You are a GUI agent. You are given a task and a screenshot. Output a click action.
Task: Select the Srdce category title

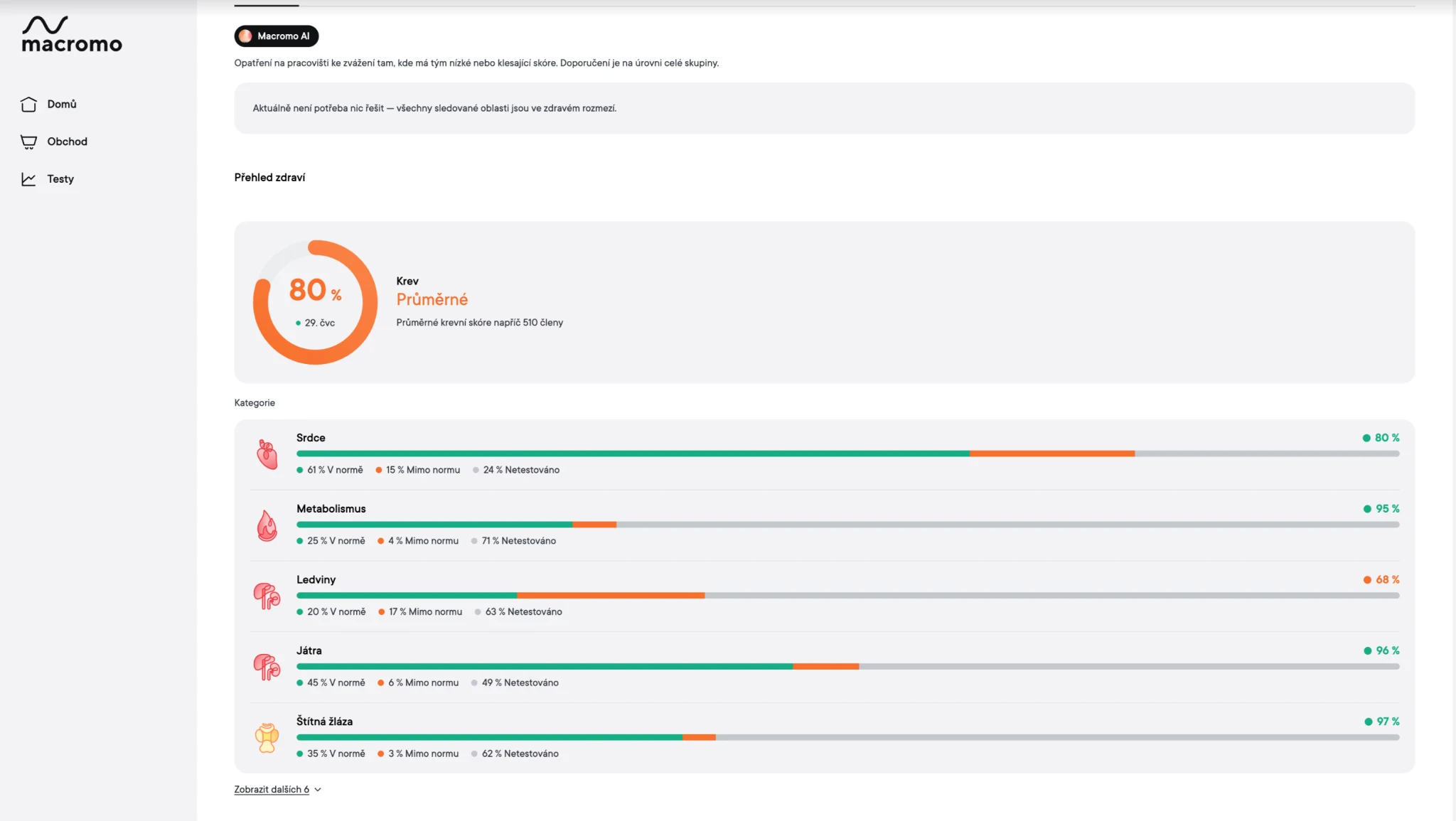pos(311,438)
